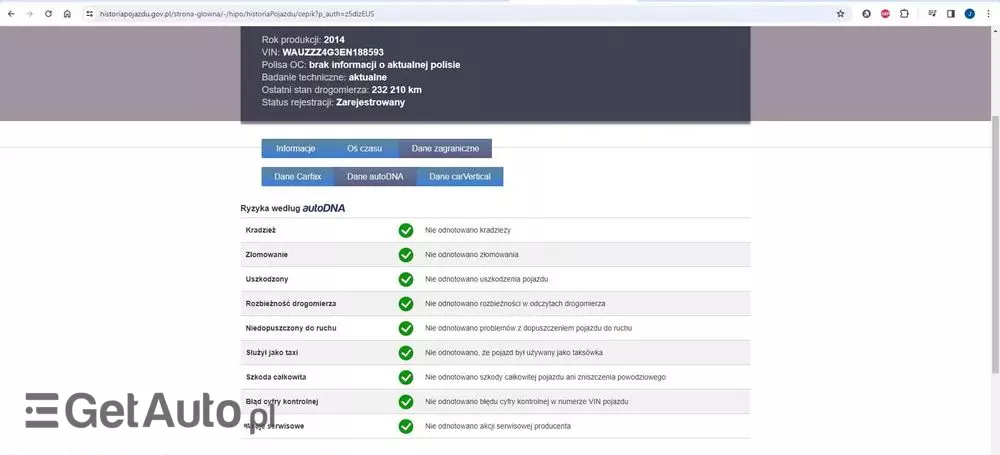Select the Dane autoDNA button
This screenshot has width=1000, height=455.
click(x=375, y=176)
